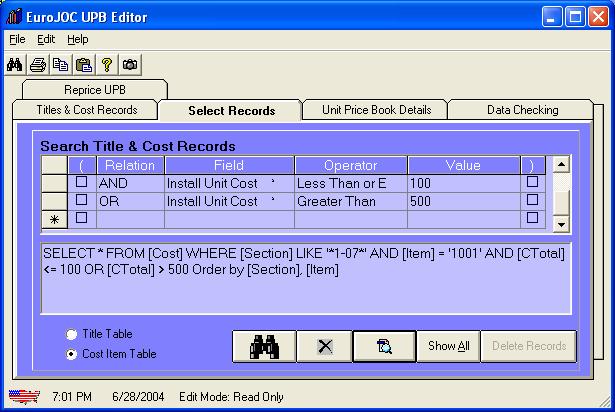Open help with the question mark icon

point(107,64)
